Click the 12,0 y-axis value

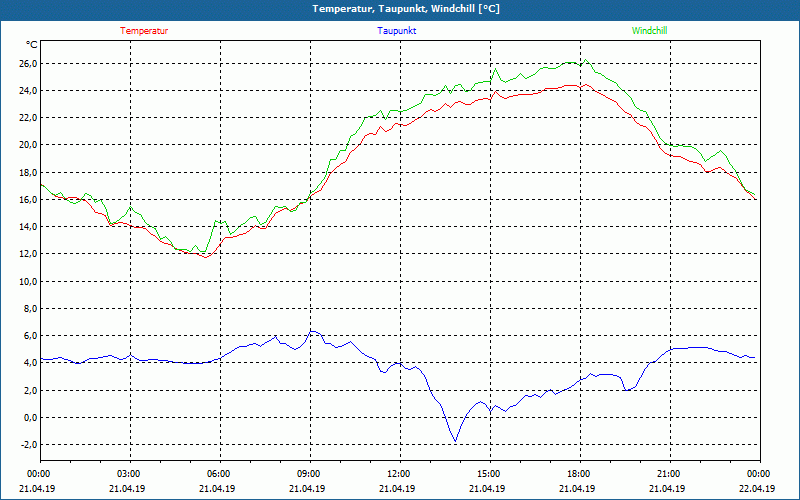coord(28,254)
